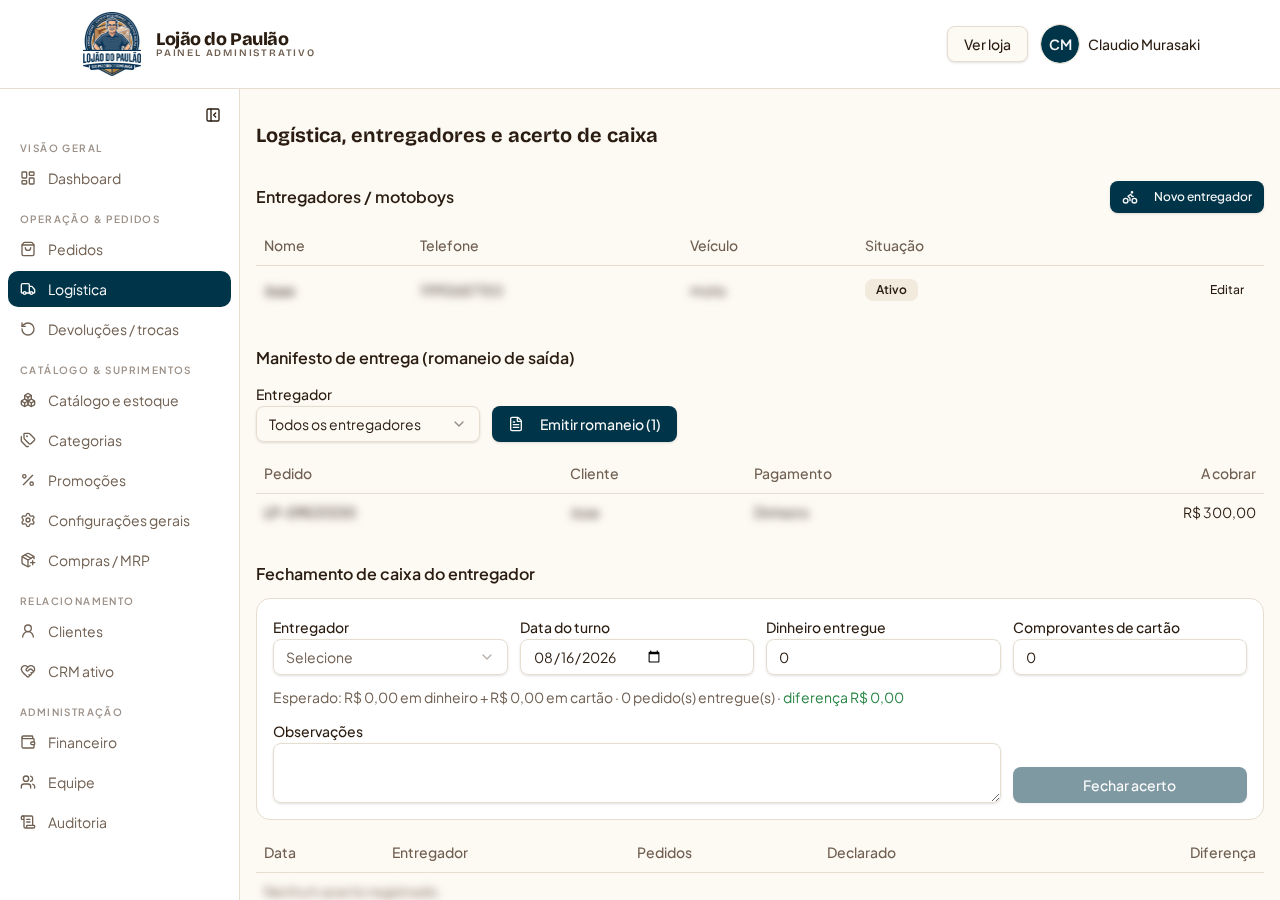Screen dimensions: 1280x900
Task: Click the Ativo status badge
Action: [891, 290]
